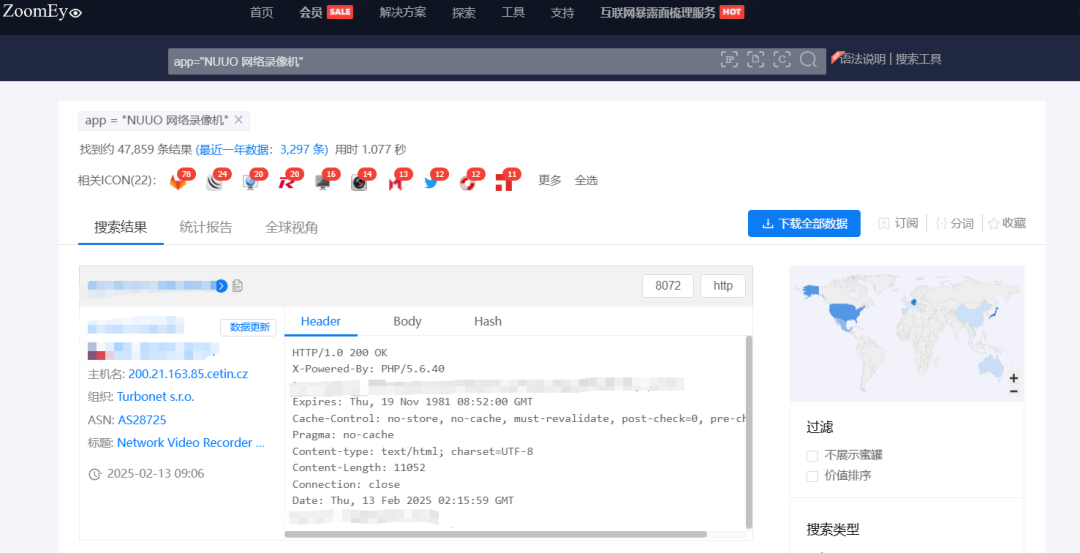Viewport: 1080px width, 553px height.
Task: Open the 会员 nav item
Action: tap(311, 12)
